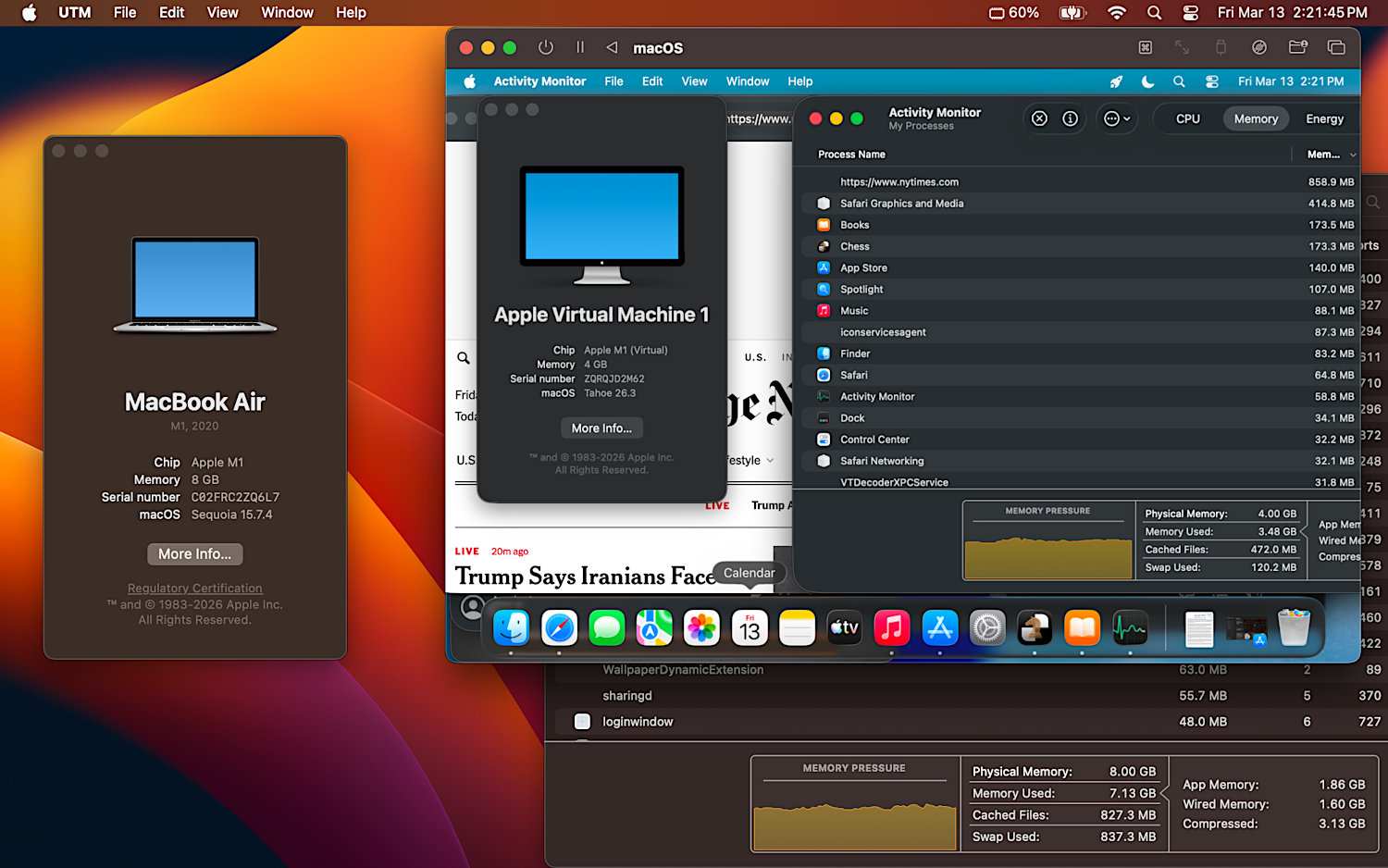The width and height of the screenshot is (1388, 868).
Task: Click the search magnifier on the nytimes page
Action: click(464, 358)
